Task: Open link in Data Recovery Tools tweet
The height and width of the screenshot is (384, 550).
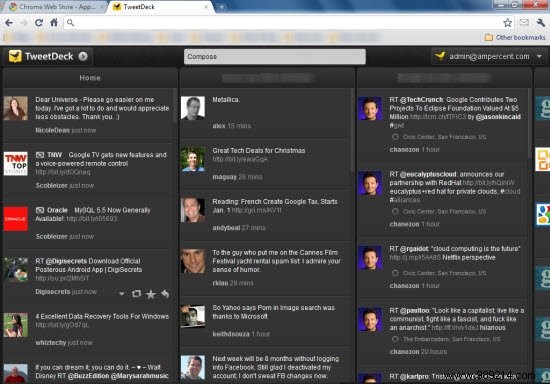Action: [62, 325]
